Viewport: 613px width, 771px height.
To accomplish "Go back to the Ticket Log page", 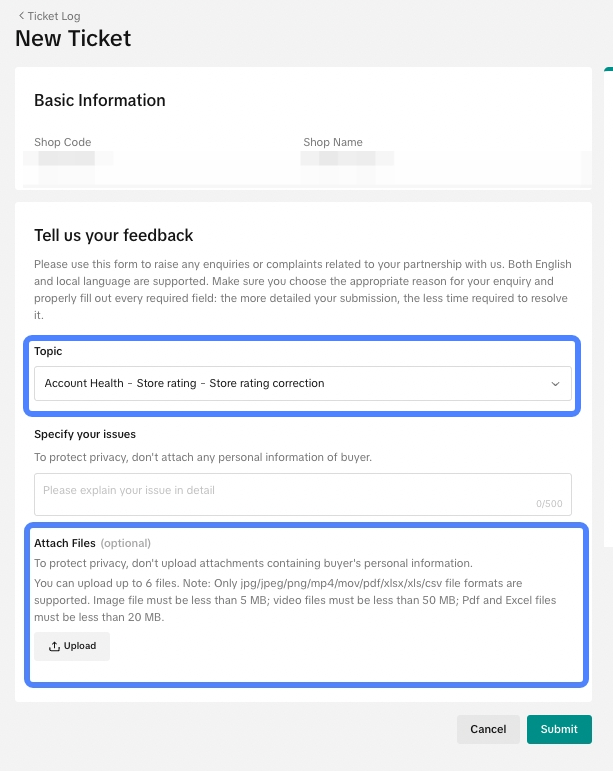I will click(54, 16).
